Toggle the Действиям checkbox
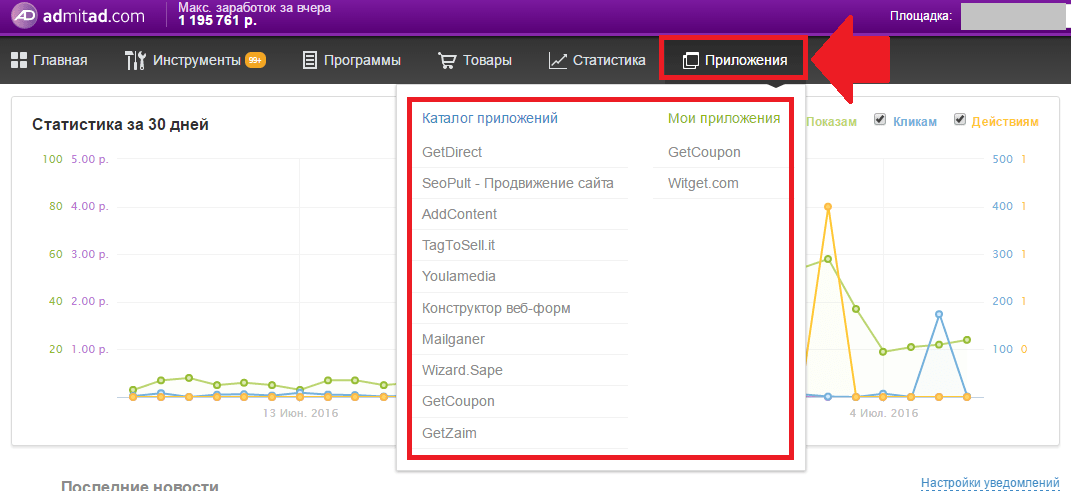1071x491 pixels. point(960,120)
